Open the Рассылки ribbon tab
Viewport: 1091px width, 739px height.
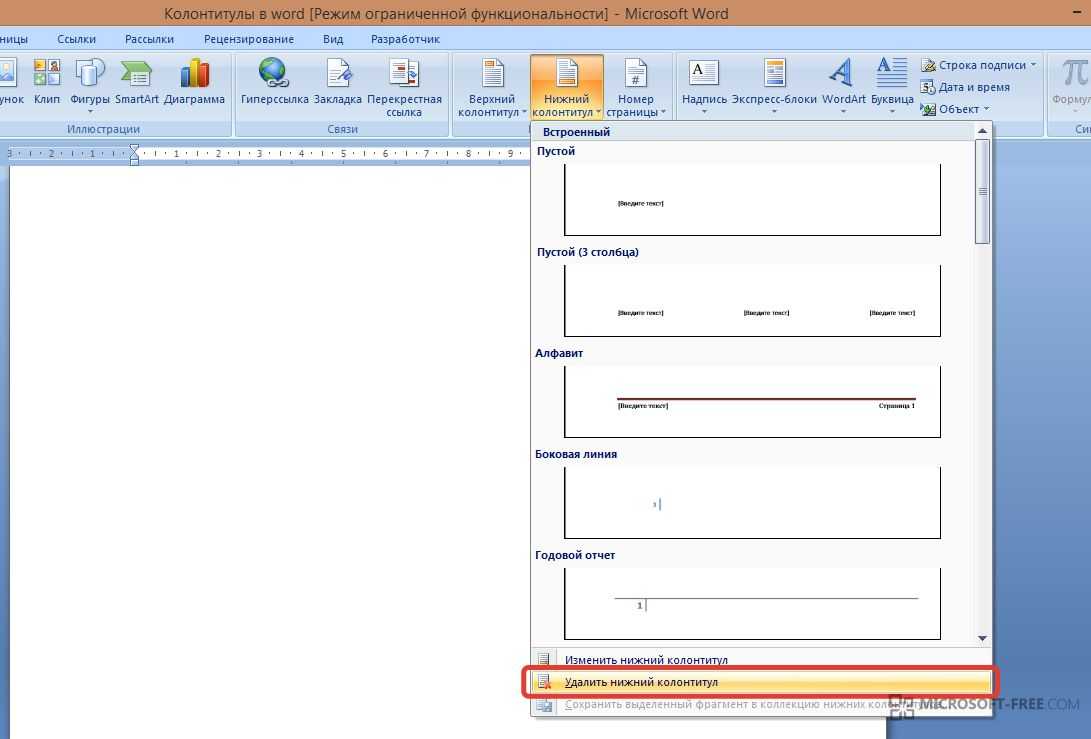pyautogui.click(x=150, y=39)
